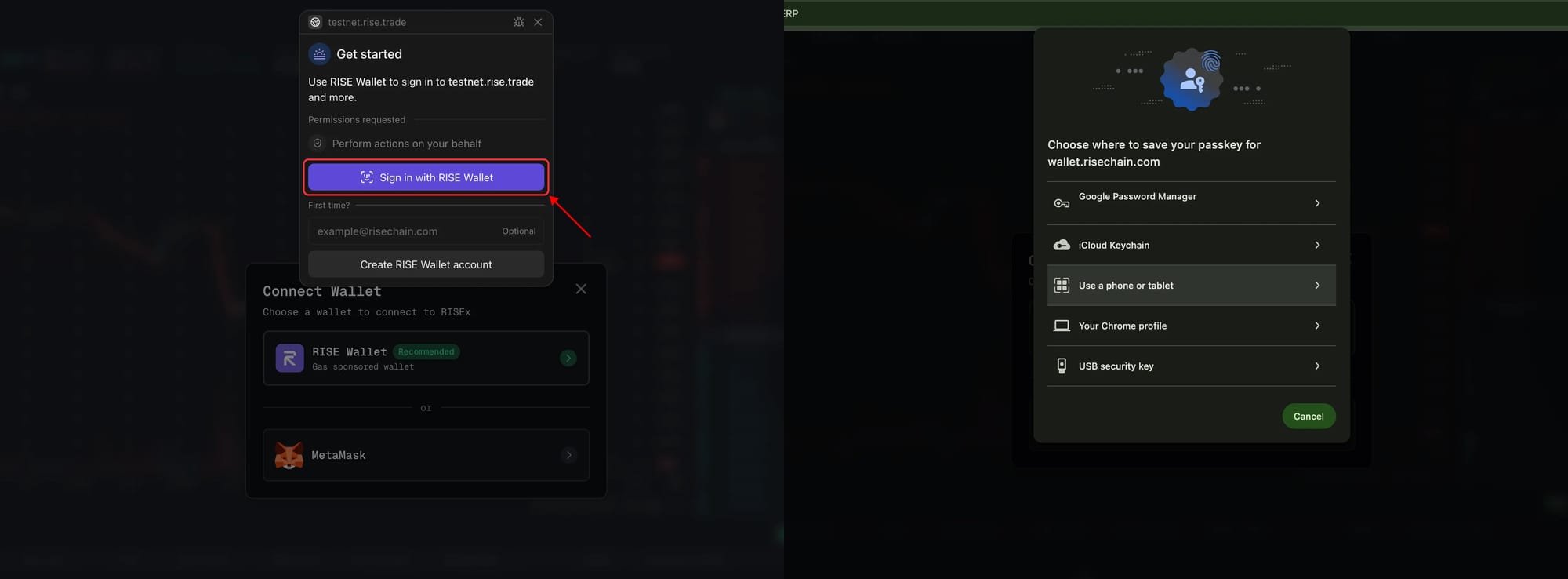Open the iCloud Keychain chevron arrow
Image resolution: width=1568 pixels, height=579 pixels.
1317,245
